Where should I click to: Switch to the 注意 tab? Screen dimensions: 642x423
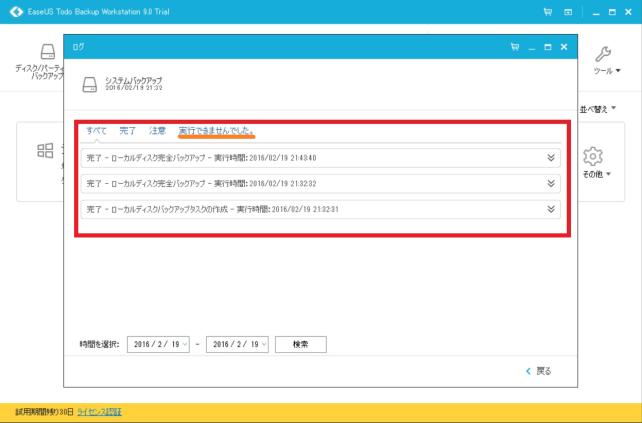pyautogui.click(x=158, y=131)
